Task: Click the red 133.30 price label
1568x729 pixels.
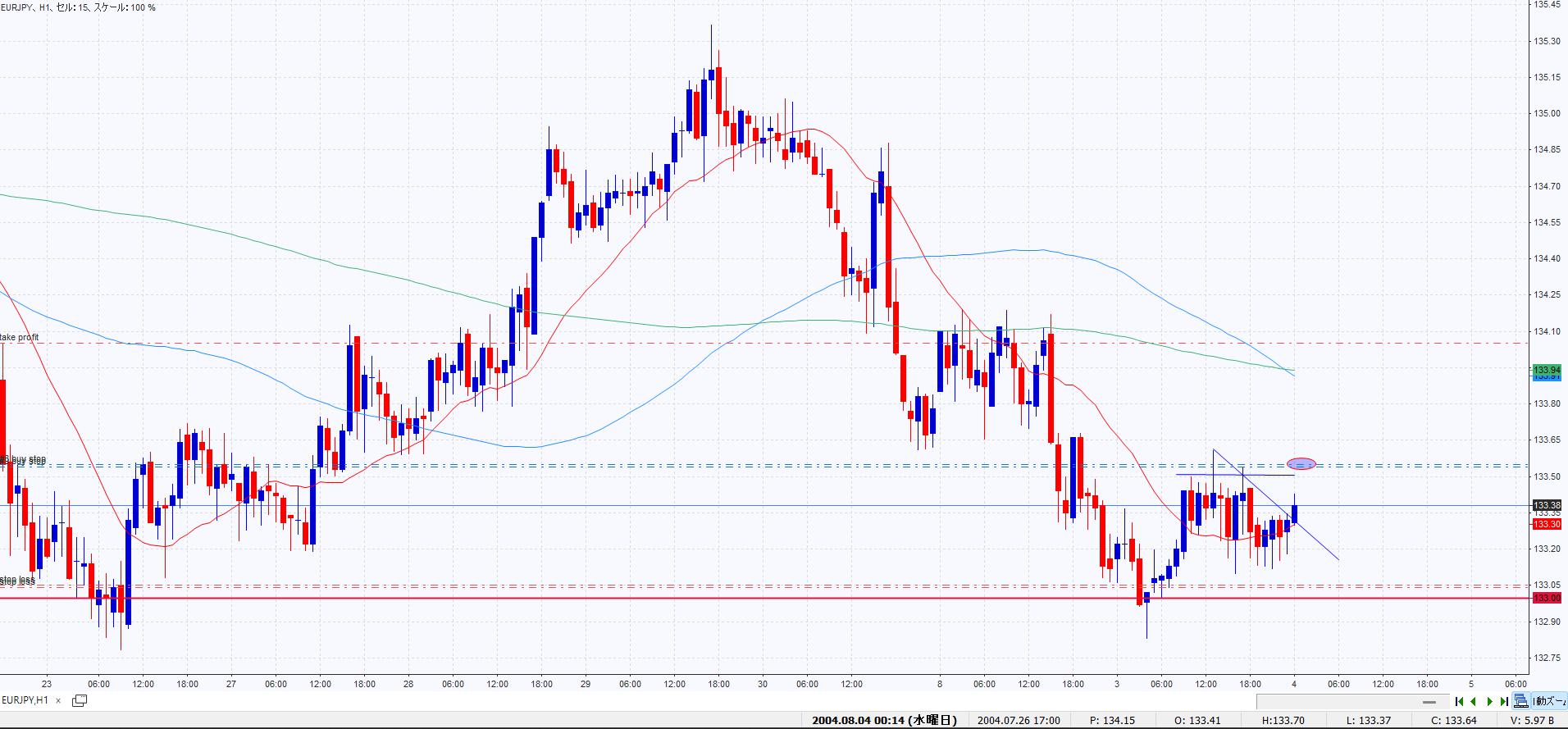Action: pyautogui.click(x=1546, y=524)
